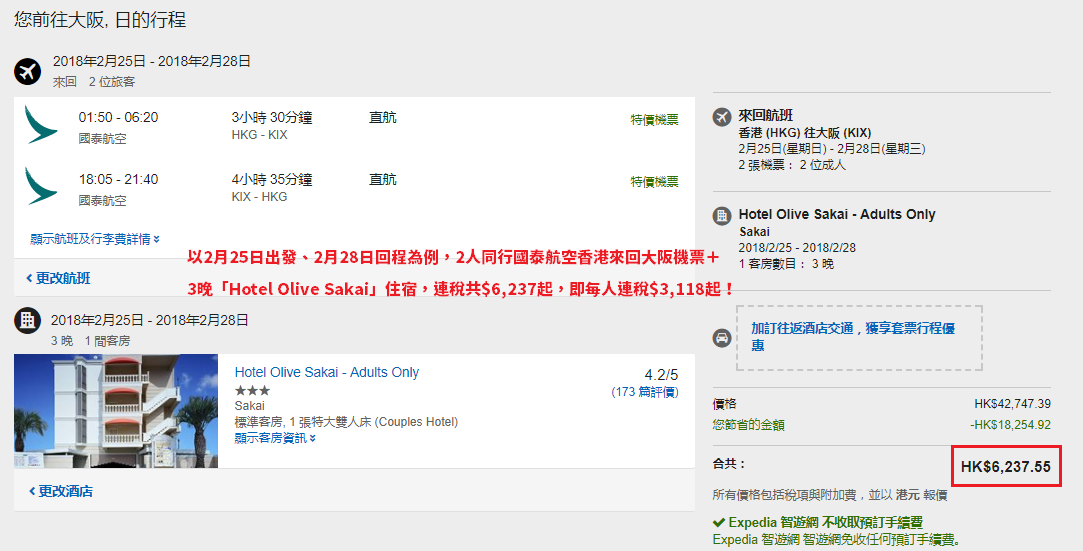Click the KIX - HKG route code
1083x551 pixels.
click(x=259, y=197)
